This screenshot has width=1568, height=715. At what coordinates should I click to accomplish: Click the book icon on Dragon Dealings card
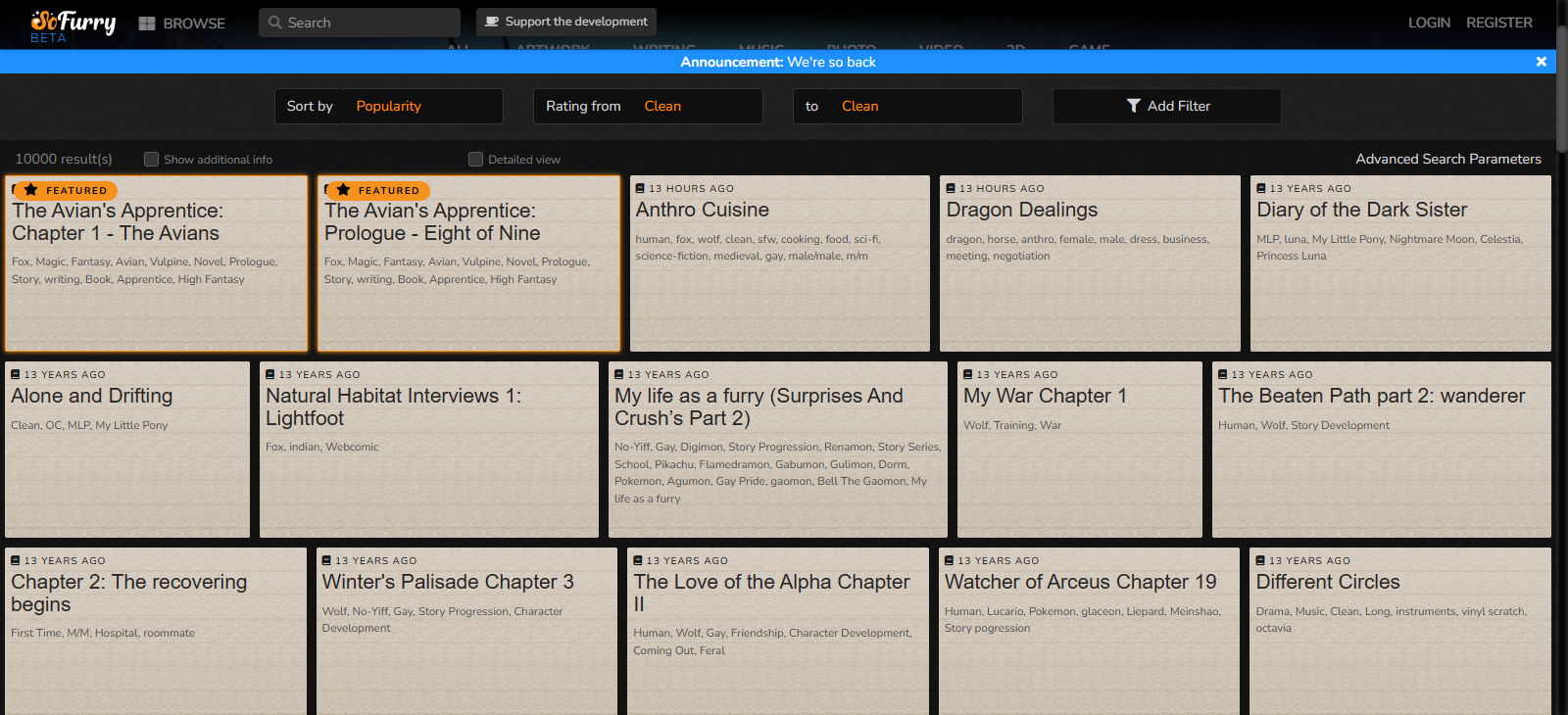coord(951,188)
